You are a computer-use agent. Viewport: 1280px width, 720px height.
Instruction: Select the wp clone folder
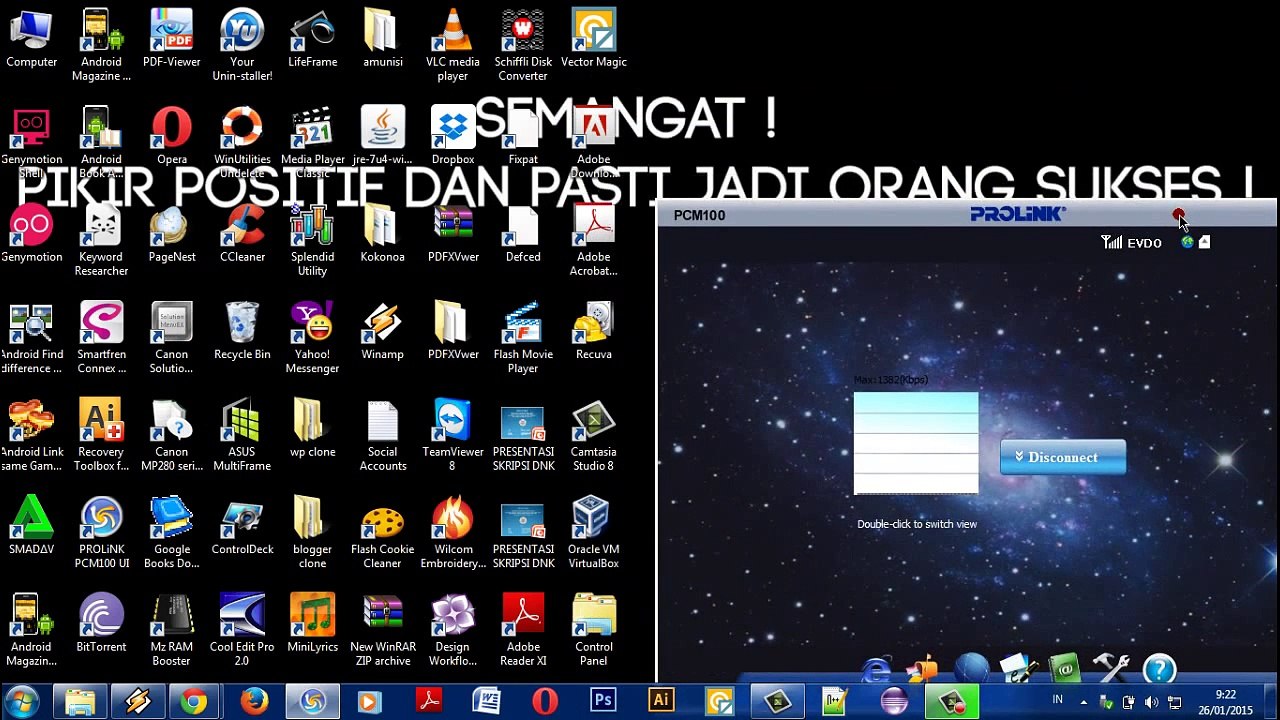point(312,429)
